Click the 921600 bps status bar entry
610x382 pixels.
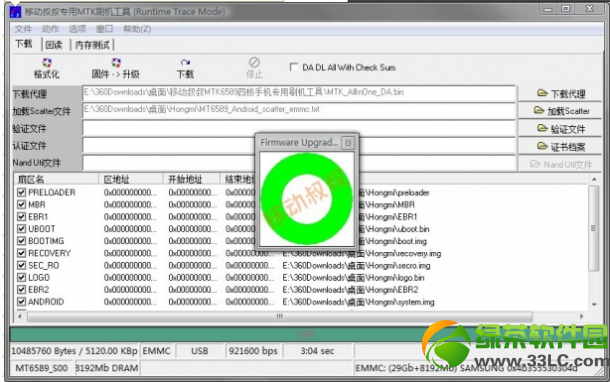tap(253, 351)
